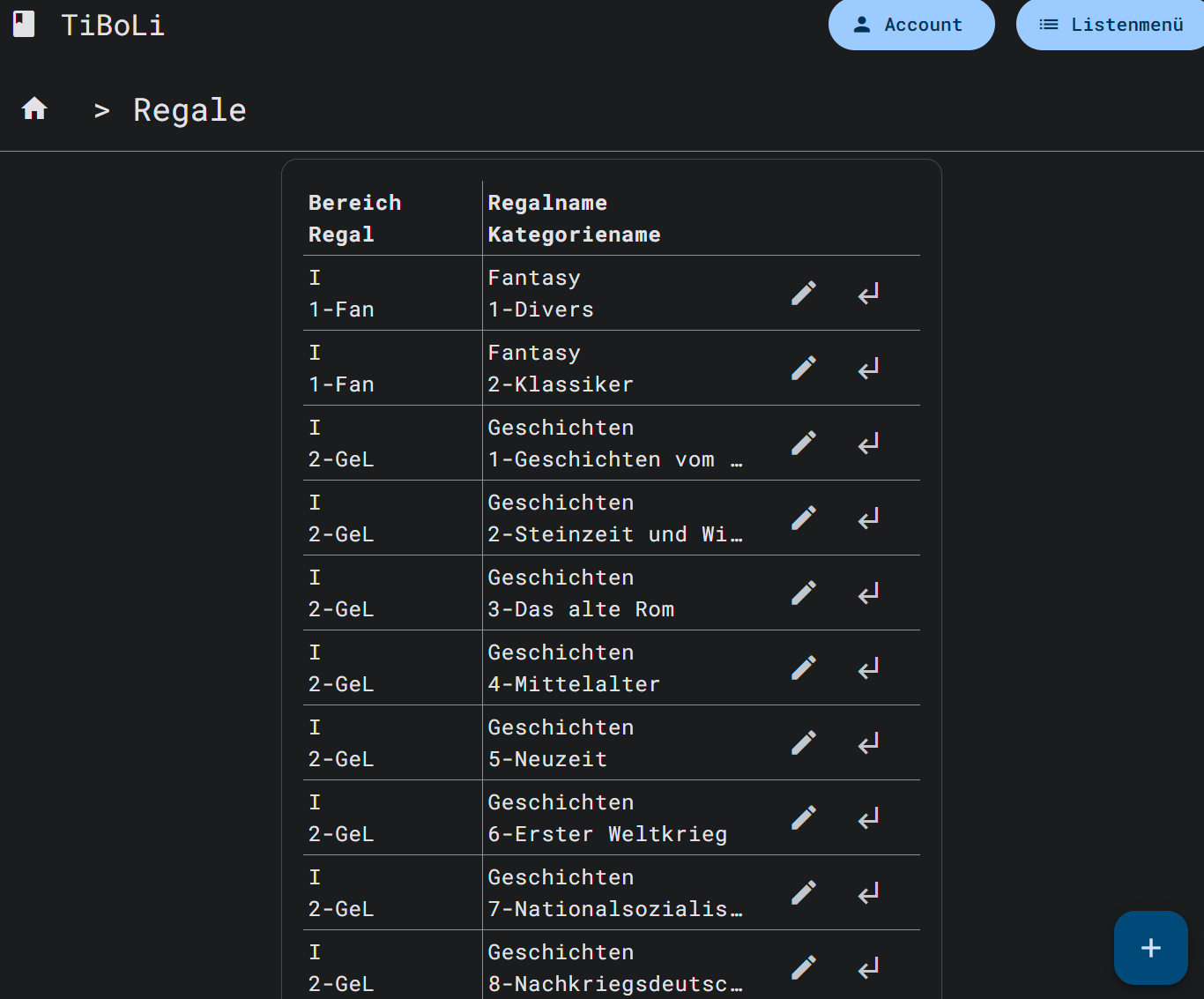Click the Regale breadcrumb link
The width and height of the screenshot is (1204, 999).
190,108
